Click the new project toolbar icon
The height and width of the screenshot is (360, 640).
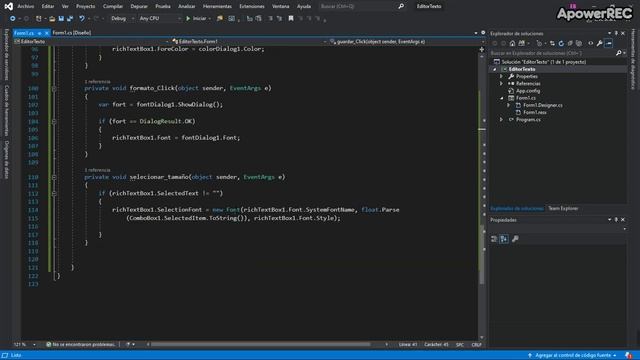tap(38, 18)
